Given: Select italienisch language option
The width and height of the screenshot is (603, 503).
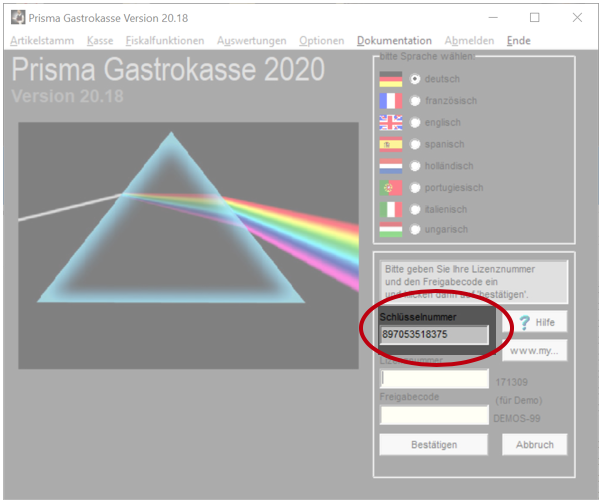Looking at the screenshot, I should tap(415, 210).
